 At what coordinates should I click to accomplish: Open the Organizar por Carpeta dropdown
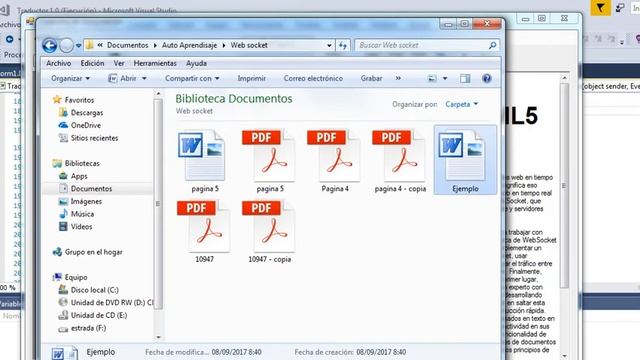461,104
